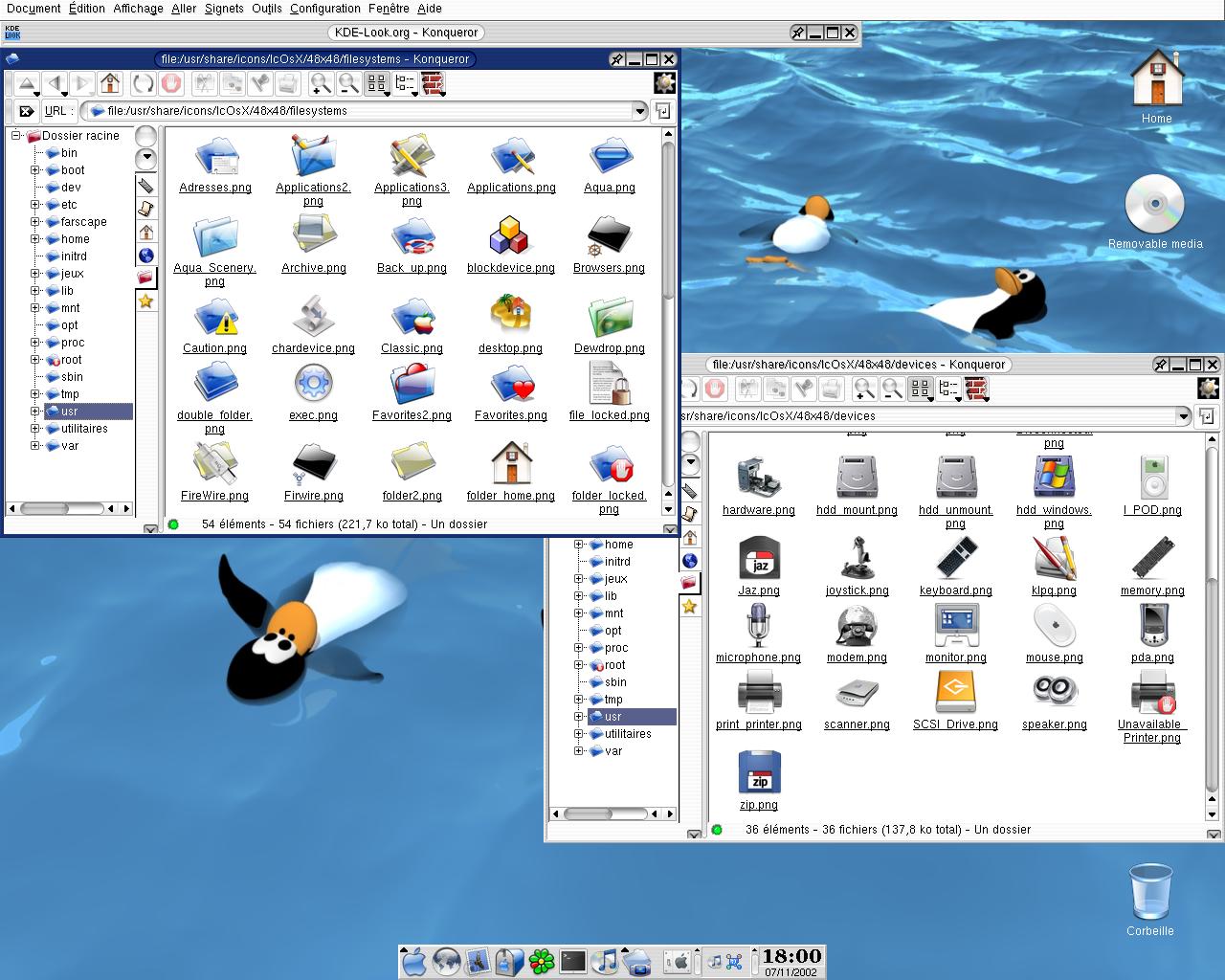The height and width of the screenshot is (980, 1225).
Task: Open the Édition menu
Action: [87, 9]
